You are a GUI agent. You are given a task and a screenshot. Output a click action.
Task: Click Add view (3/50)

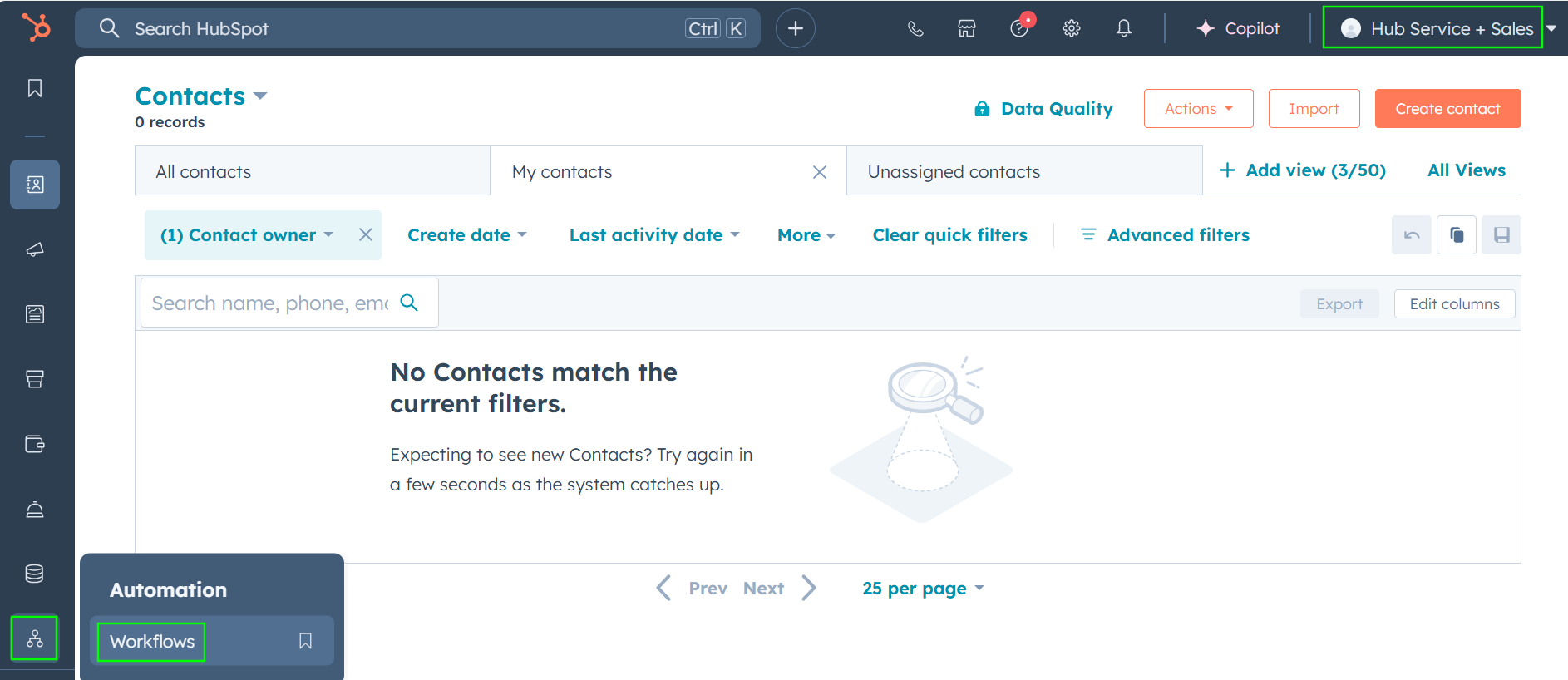[x=1303, y=170]
